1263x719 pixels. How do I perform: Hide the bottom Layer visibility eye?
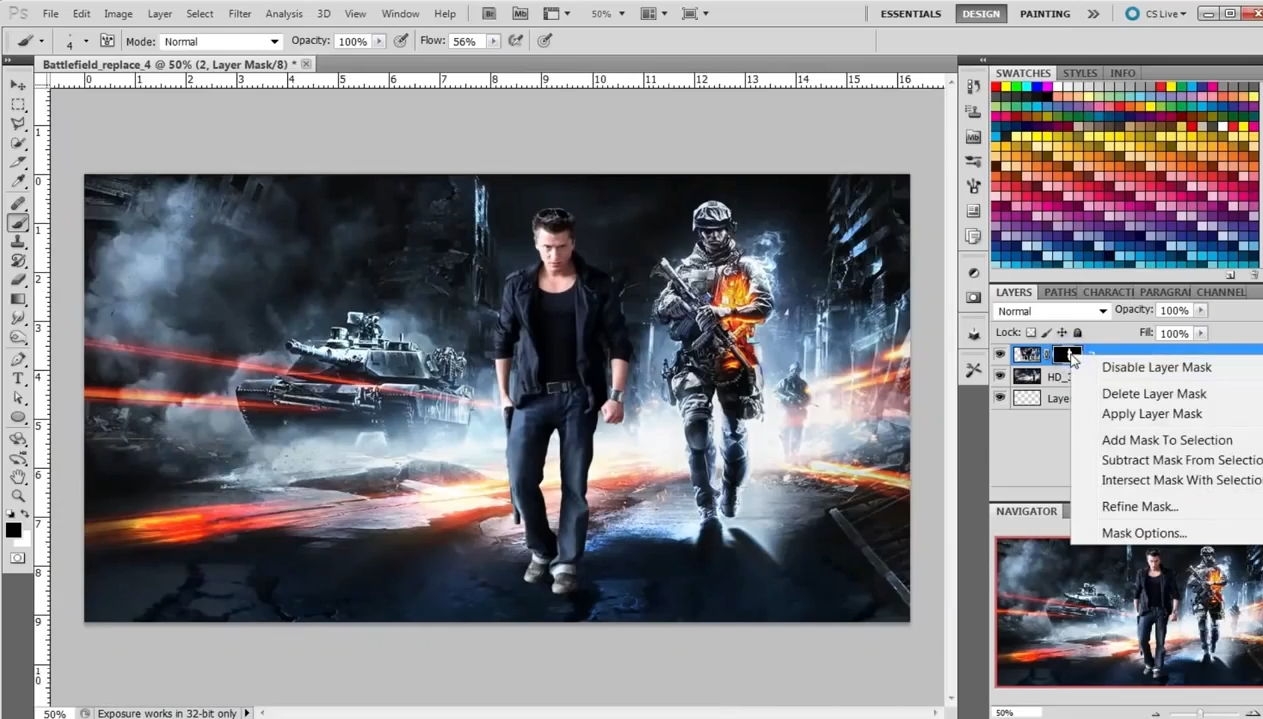point(1000,397)
